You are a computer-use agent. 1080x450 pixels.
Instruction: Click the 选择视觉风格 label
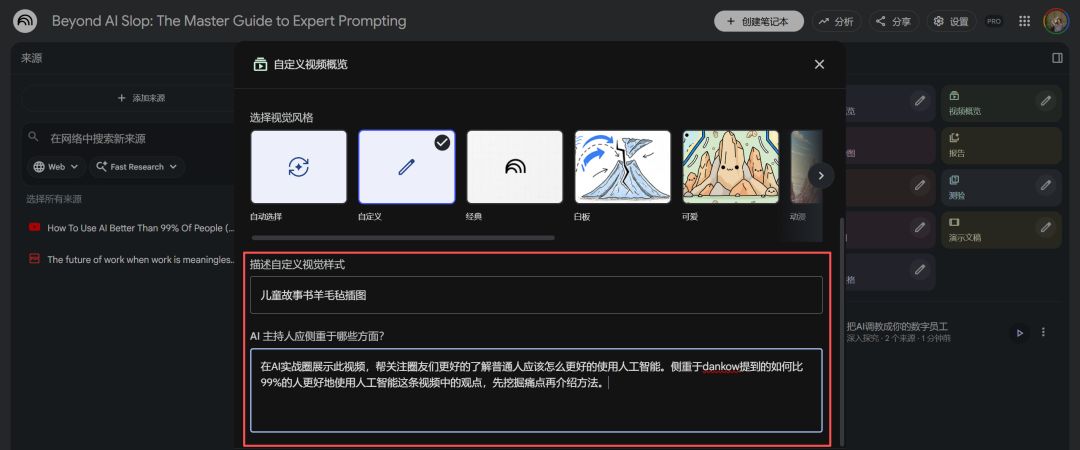point(282,118)
